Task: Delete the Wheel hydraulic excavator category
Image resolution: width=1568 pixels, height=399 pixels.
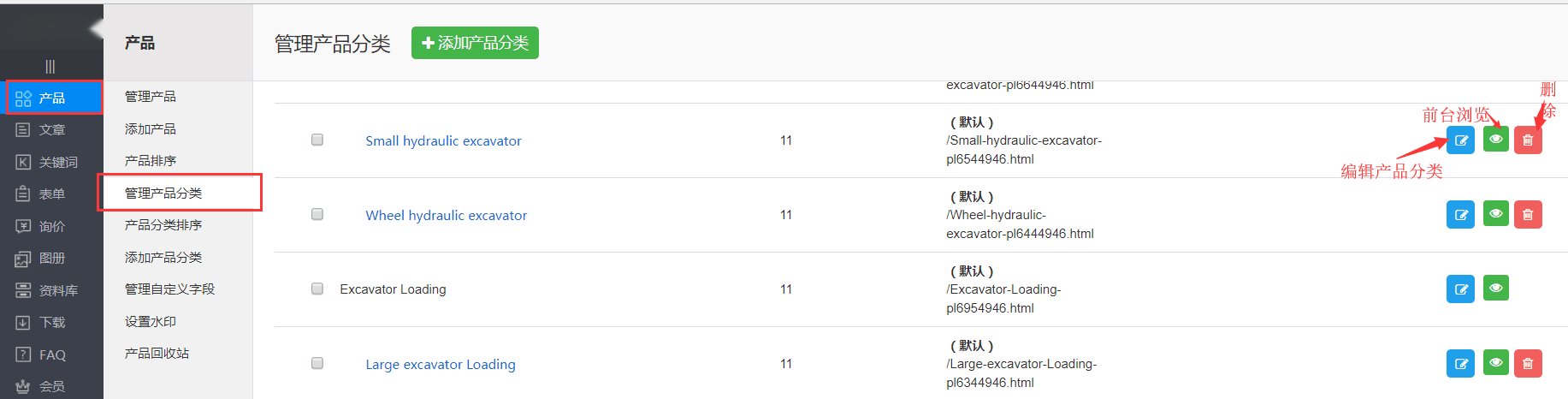Action: click(1528, 215)
